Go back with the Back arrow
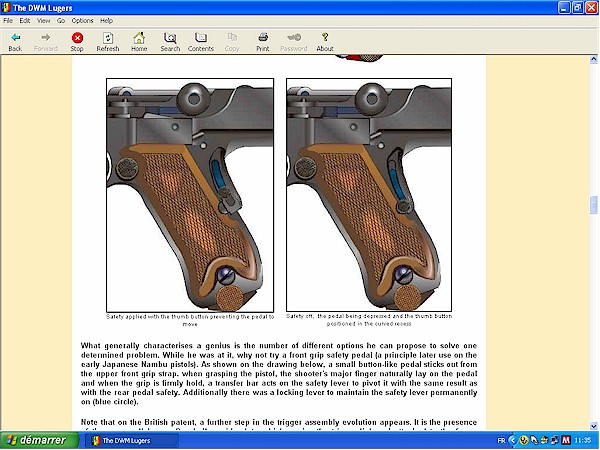The height and width of the screenshot is (450, 600). pos(15,42)
